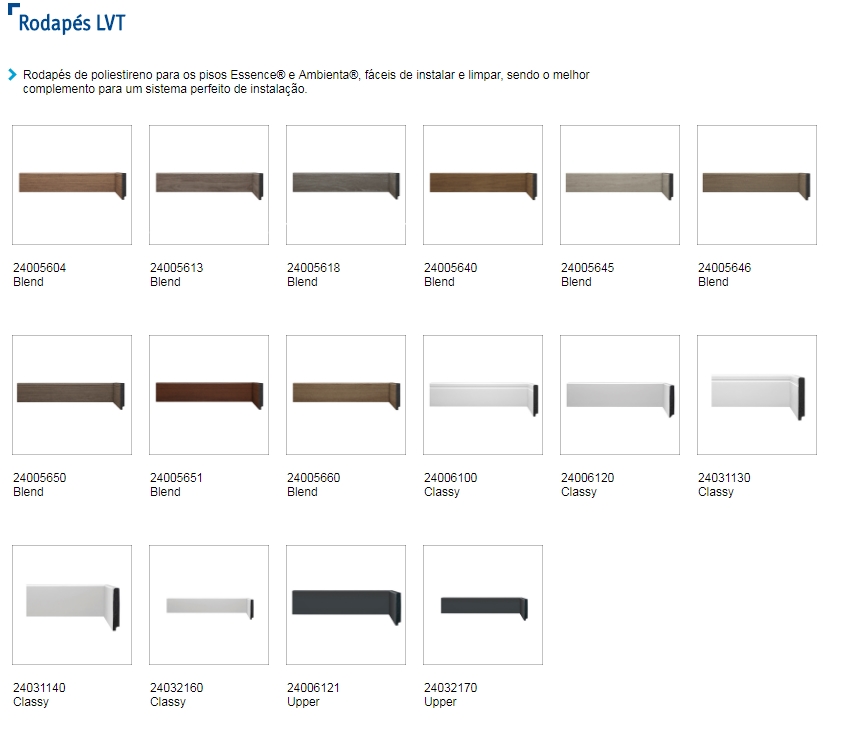Click the Upper label under 24006121
Viewport: 849px width, 729px height.
point(303,702)
